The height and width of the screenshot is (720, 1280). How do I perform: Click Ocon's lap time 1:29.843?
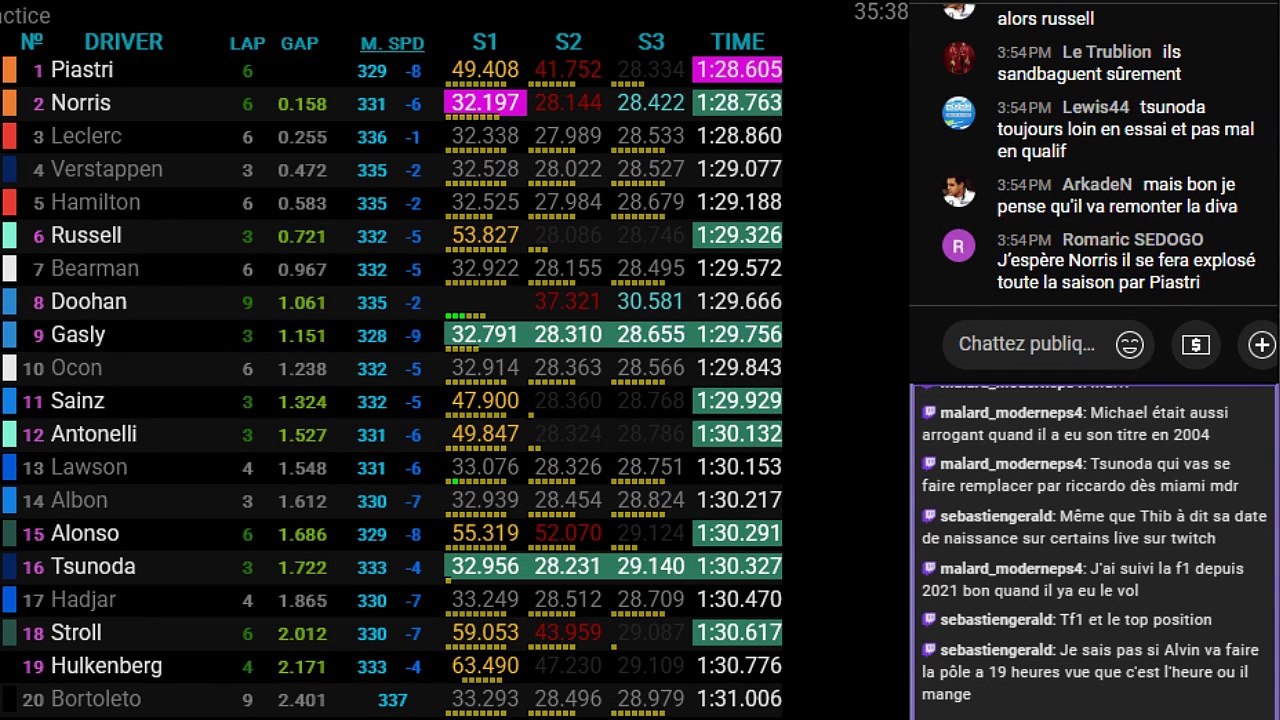click(x=739, y=367)
